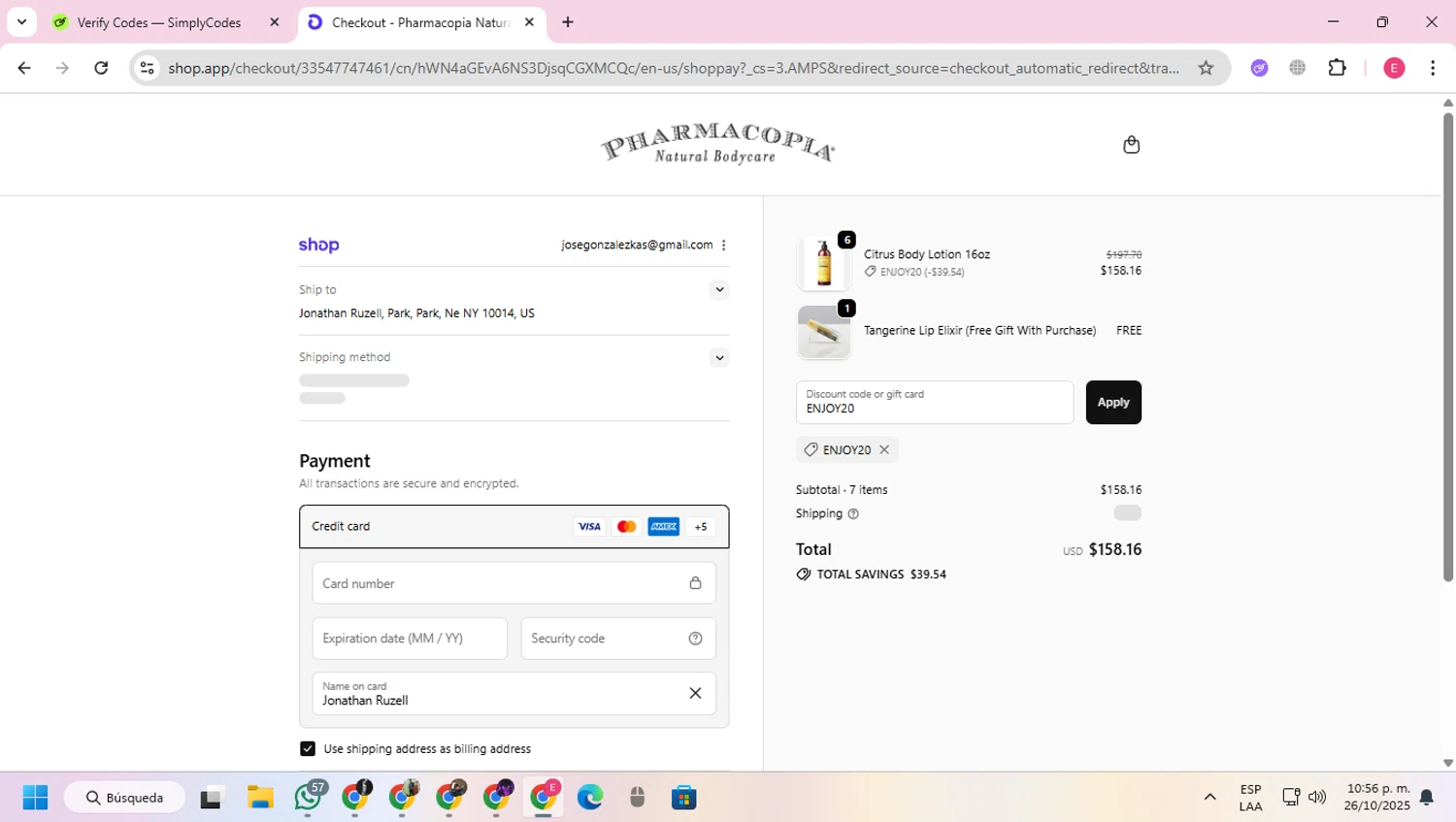This screenshot has height=822, width=1456.
Task: Close the Checkout Pharmacopia tab
Action: 529,22
